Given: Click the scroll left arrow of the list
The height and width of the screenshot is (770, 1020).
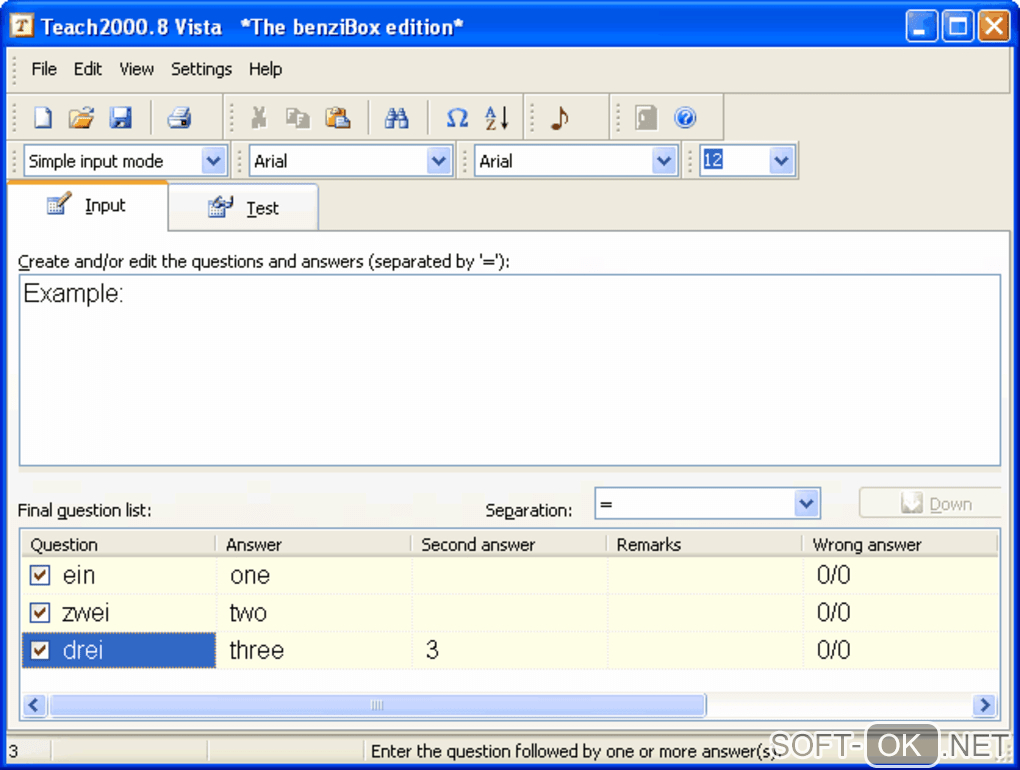Looking at the screenshot, I should pos(34,705).
